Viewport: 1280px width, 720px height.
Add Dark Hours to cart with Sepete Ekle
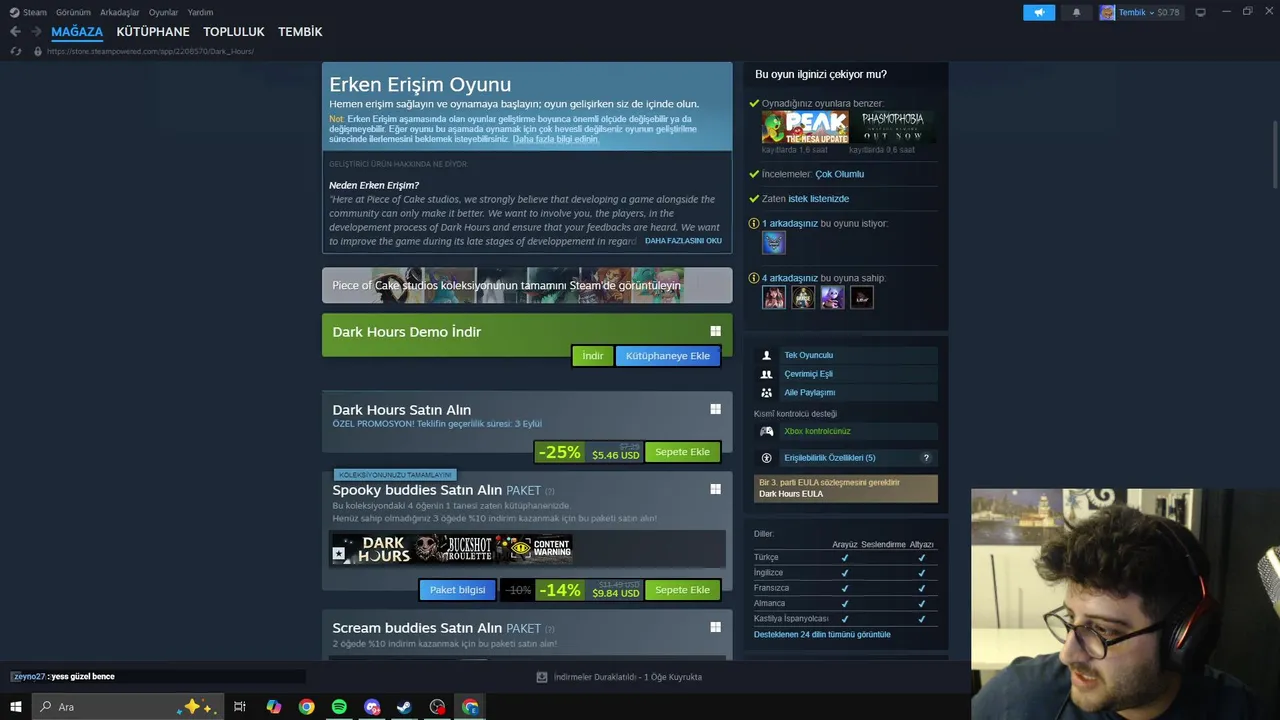[x=682, y=452]
